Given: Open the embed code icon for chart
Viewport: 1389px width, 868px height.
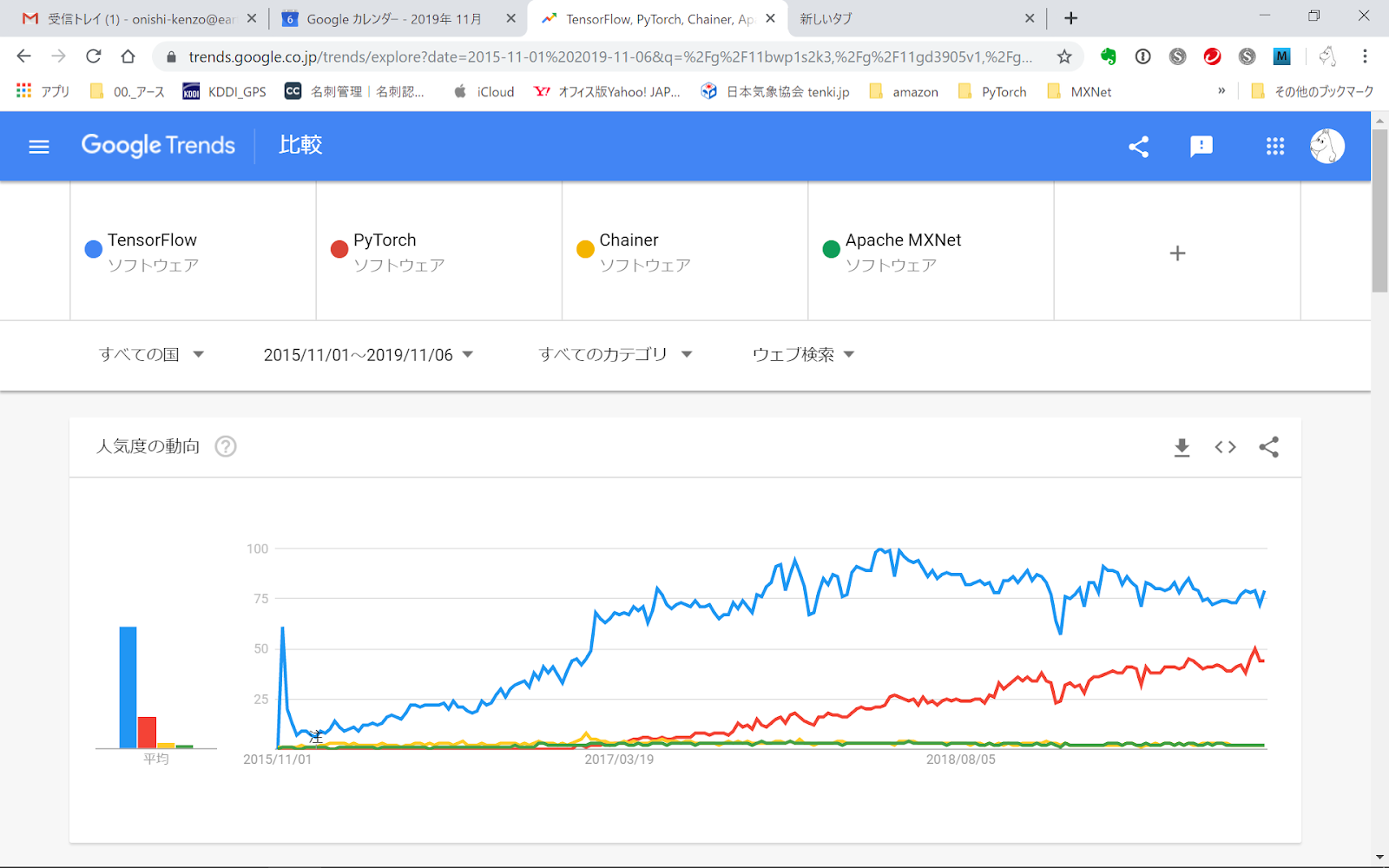Looking at the screenshot, I should (1225, 447).
